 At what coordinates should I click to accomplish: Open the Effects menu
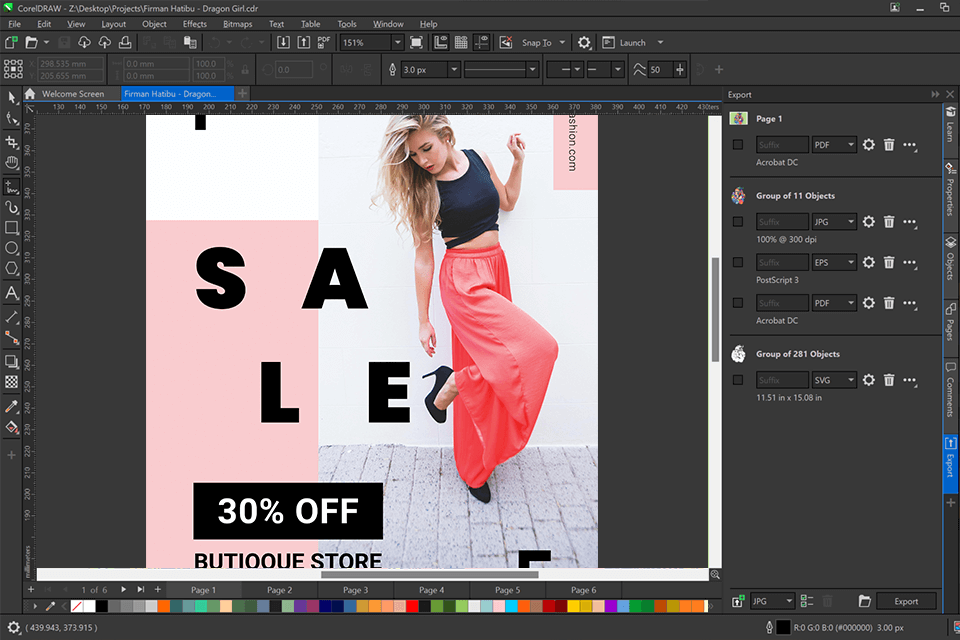click(195, 24)
